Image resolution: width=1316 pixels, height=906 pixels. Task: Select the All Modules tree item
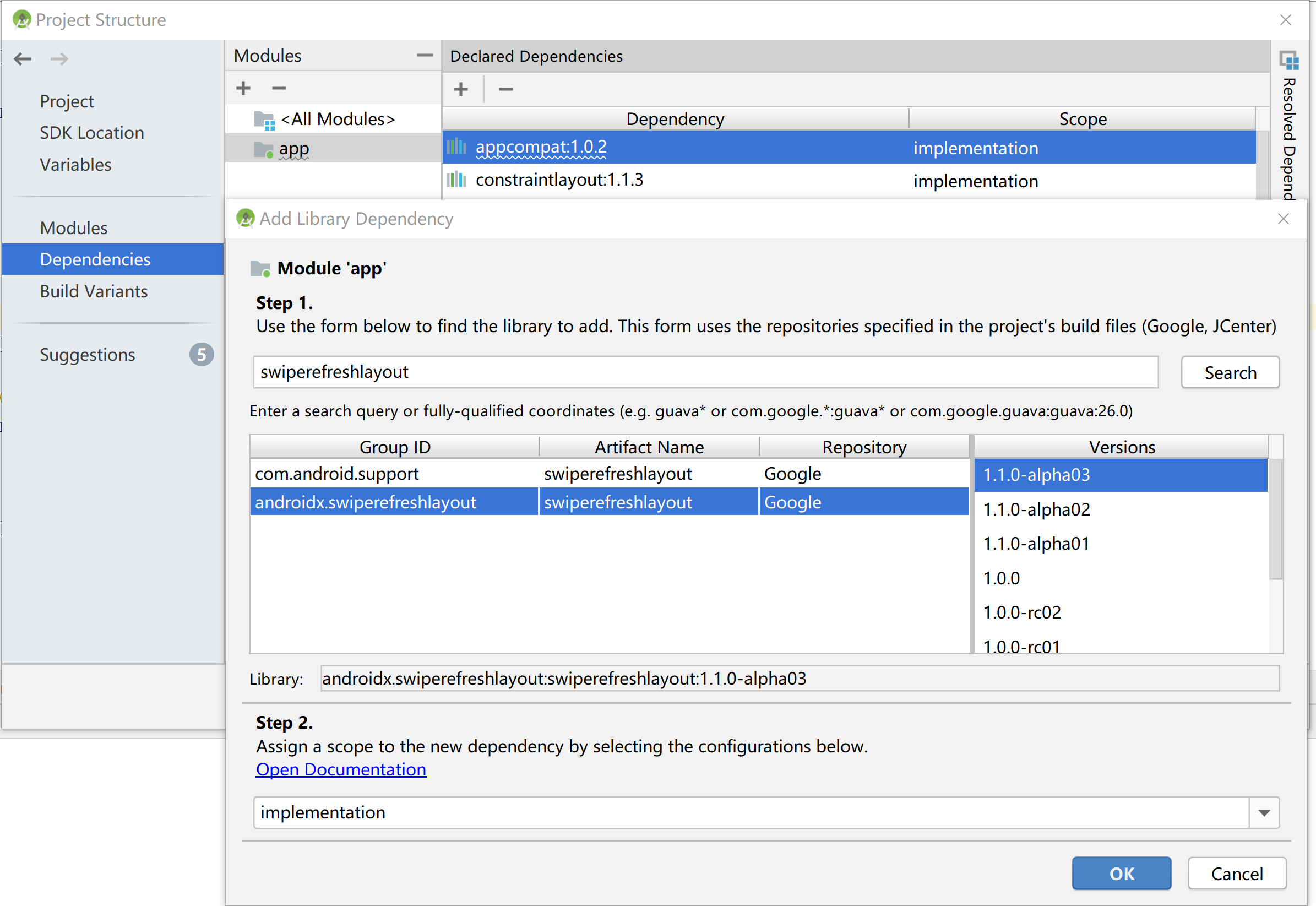pyautogui.click(x=337, y=119)
